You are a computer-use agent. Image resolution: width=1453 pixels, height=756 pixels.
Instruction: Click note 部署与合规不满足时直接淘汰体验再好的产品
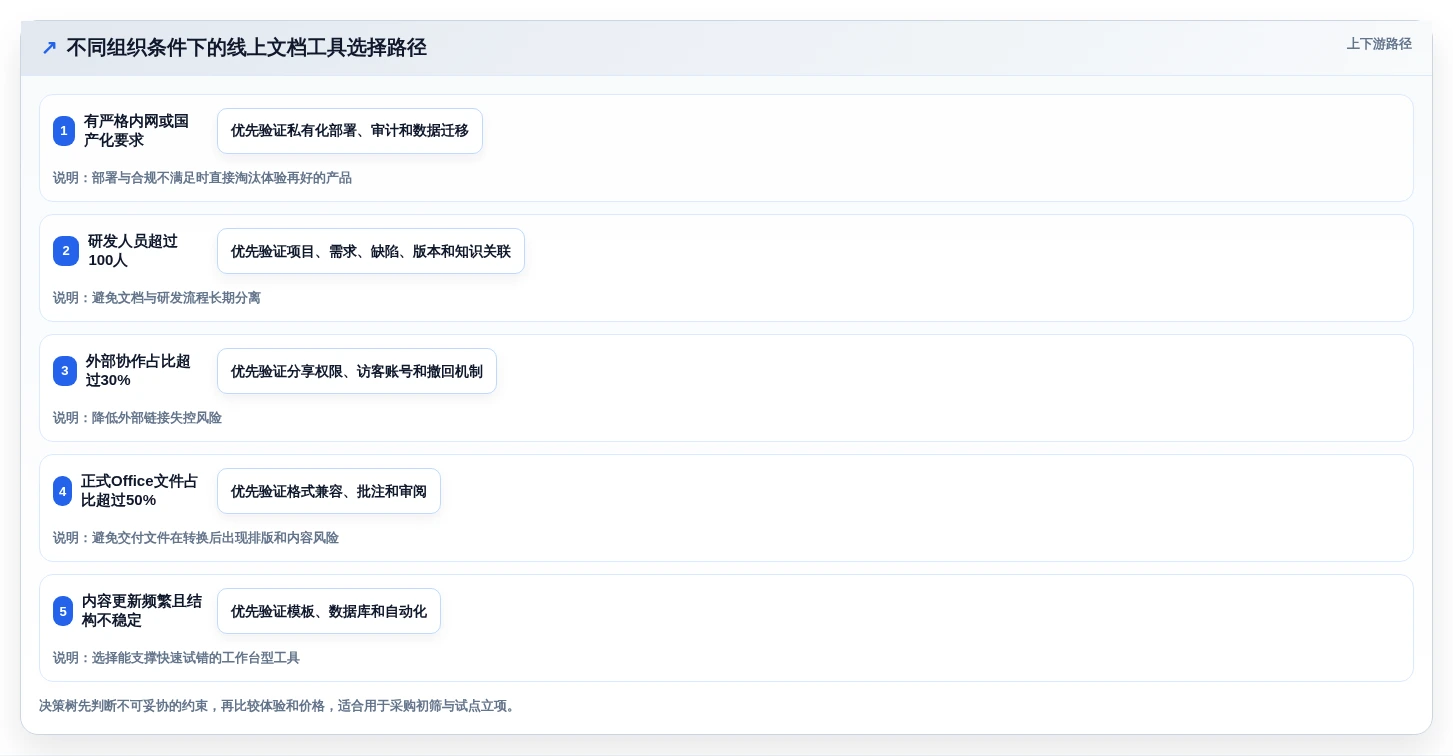[x=222, y=178]
